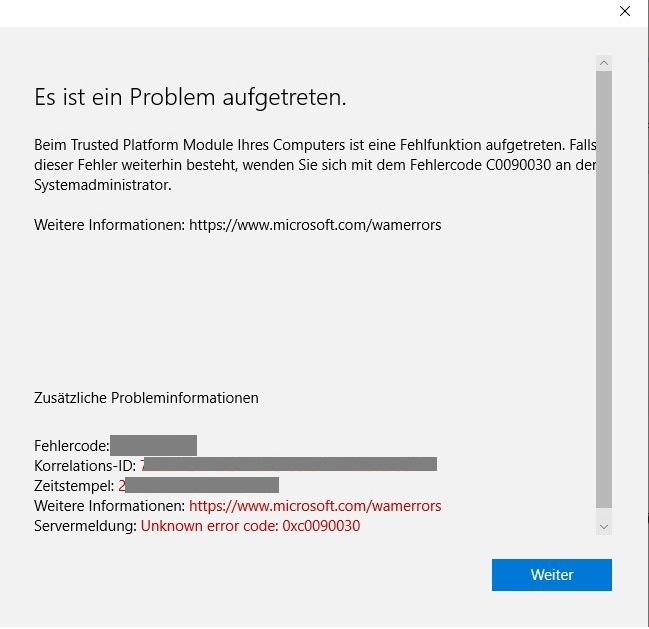Click the 'Fehlercode:' label
649x629 pixels.
click(72, 446)
